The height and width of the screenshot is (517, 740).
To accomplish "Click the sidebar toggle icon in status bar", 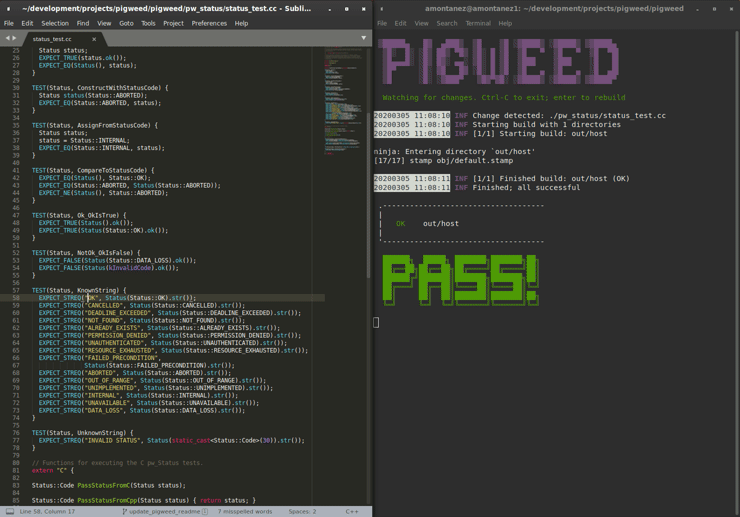I will 9,511.
